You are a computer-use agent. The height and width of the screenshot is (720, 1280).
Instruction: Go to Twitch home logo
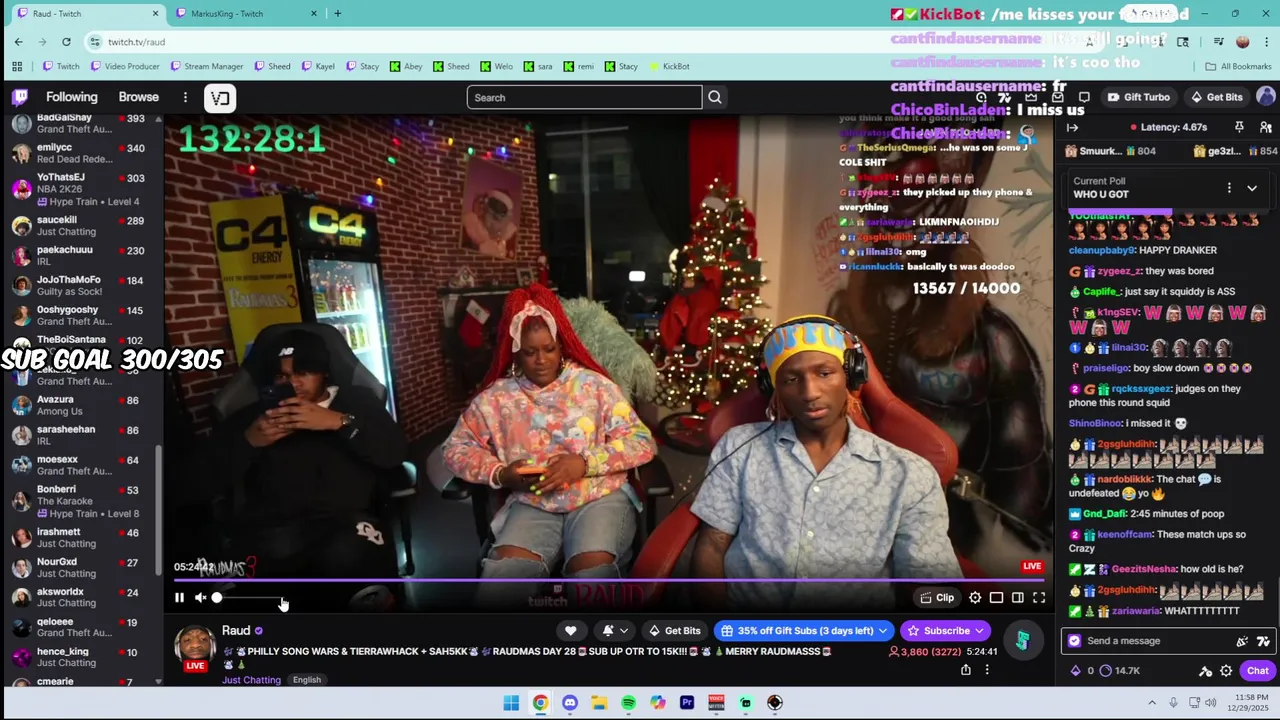[x=20, y=97]
